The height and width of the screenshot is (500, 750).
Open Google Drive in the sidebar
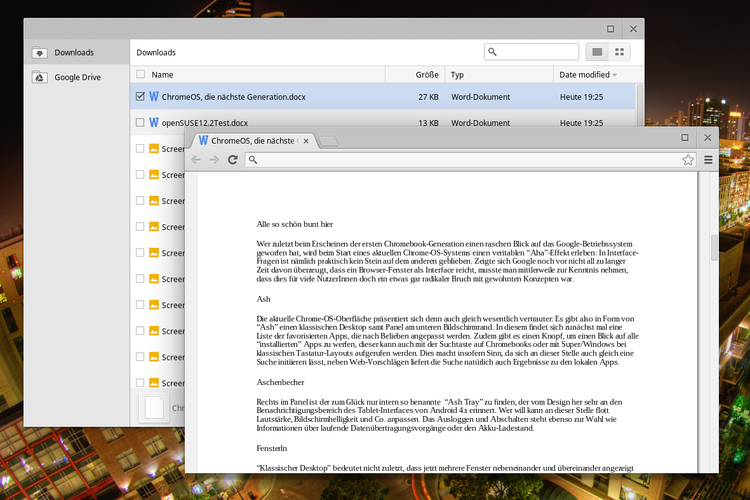coord(77,77)
